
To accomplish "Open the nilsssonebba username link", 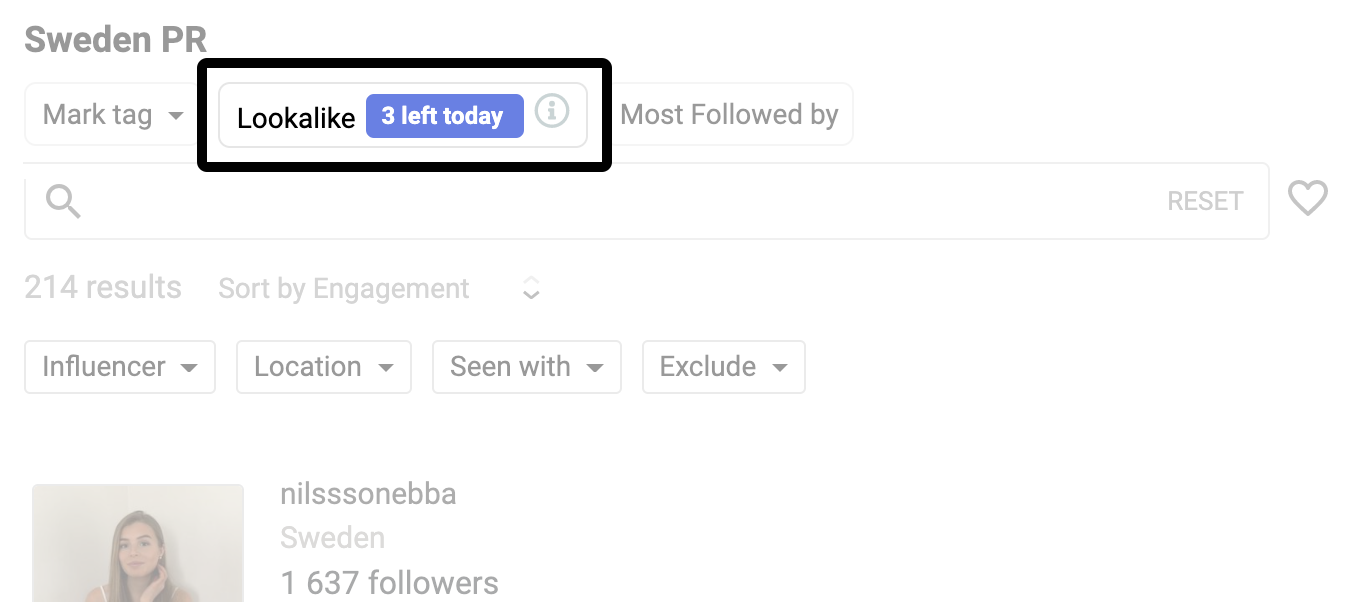I will click(368, 494).
